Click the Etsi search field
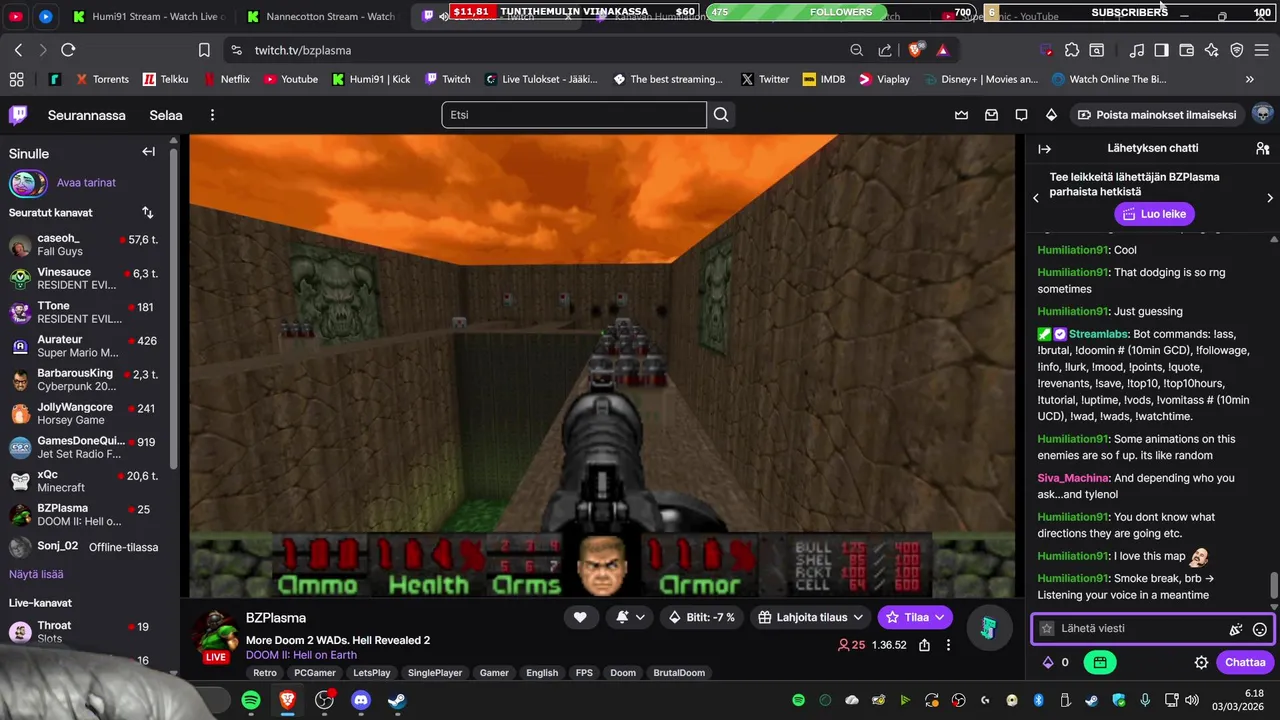The height and width of the screenshot is (720, 1280). point(574,115)
